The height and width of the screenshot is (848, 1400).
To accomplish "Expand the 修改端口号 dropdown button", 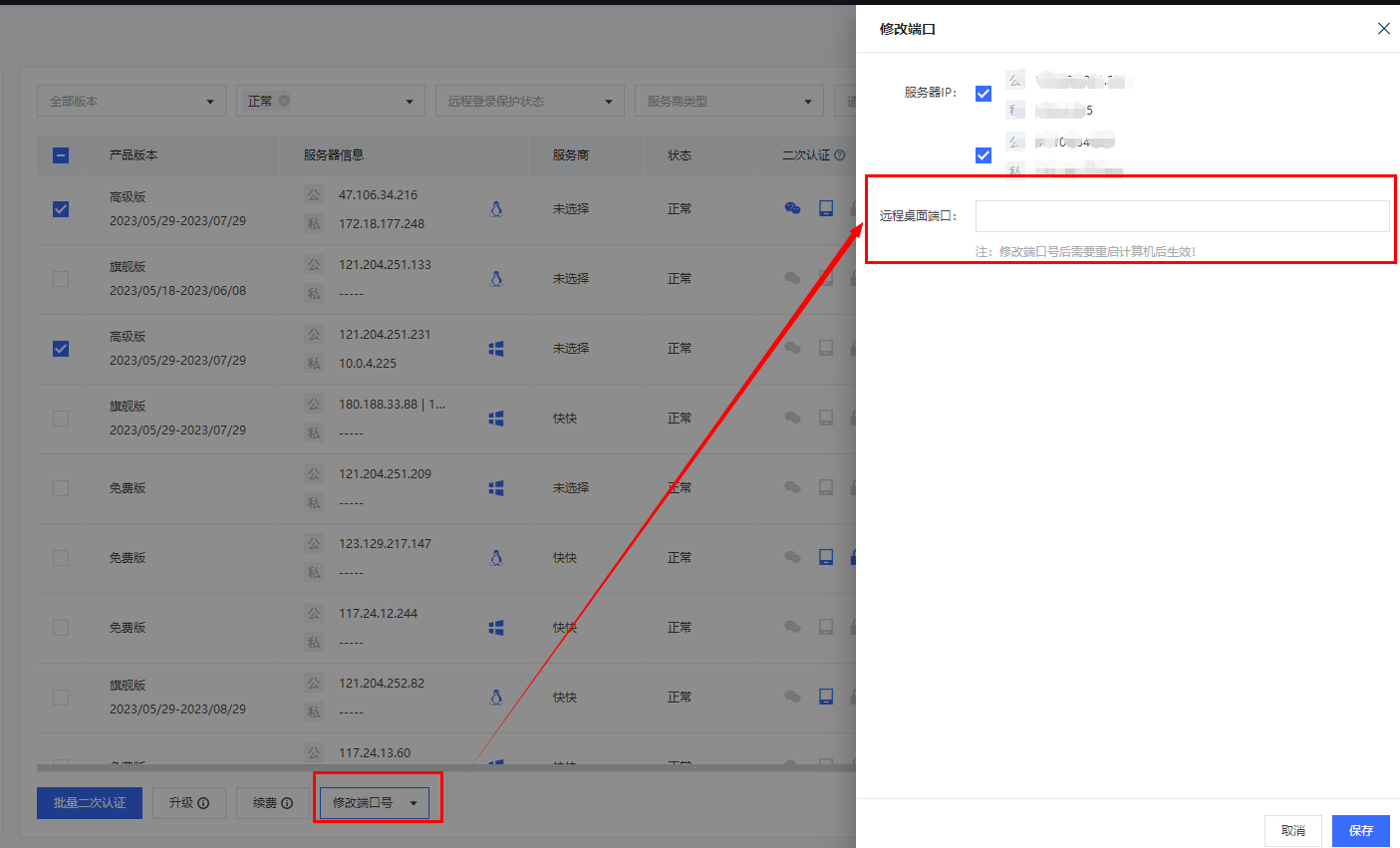I will [x=414, y=803].
